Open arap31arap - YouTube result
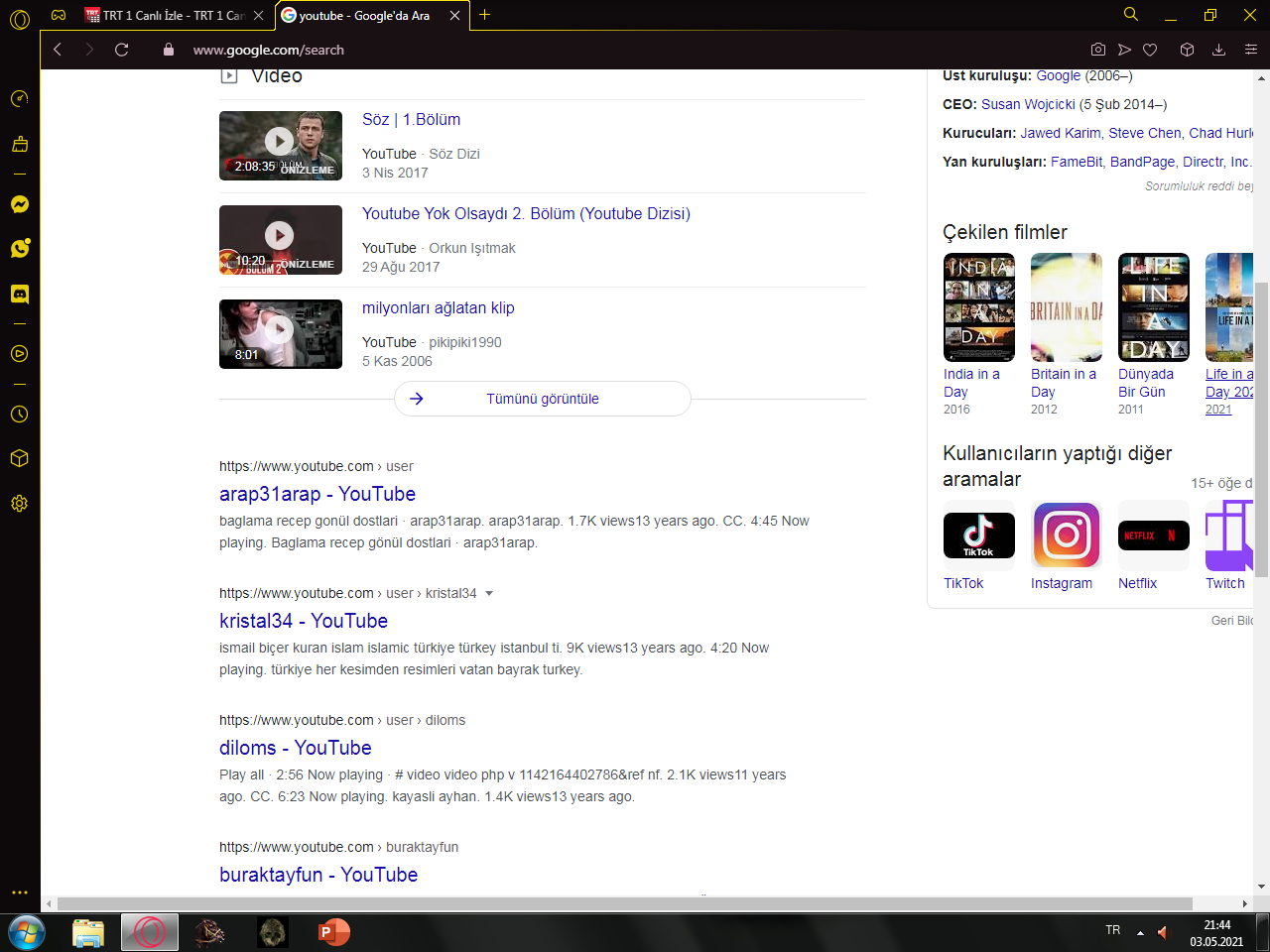 point(317,494)
